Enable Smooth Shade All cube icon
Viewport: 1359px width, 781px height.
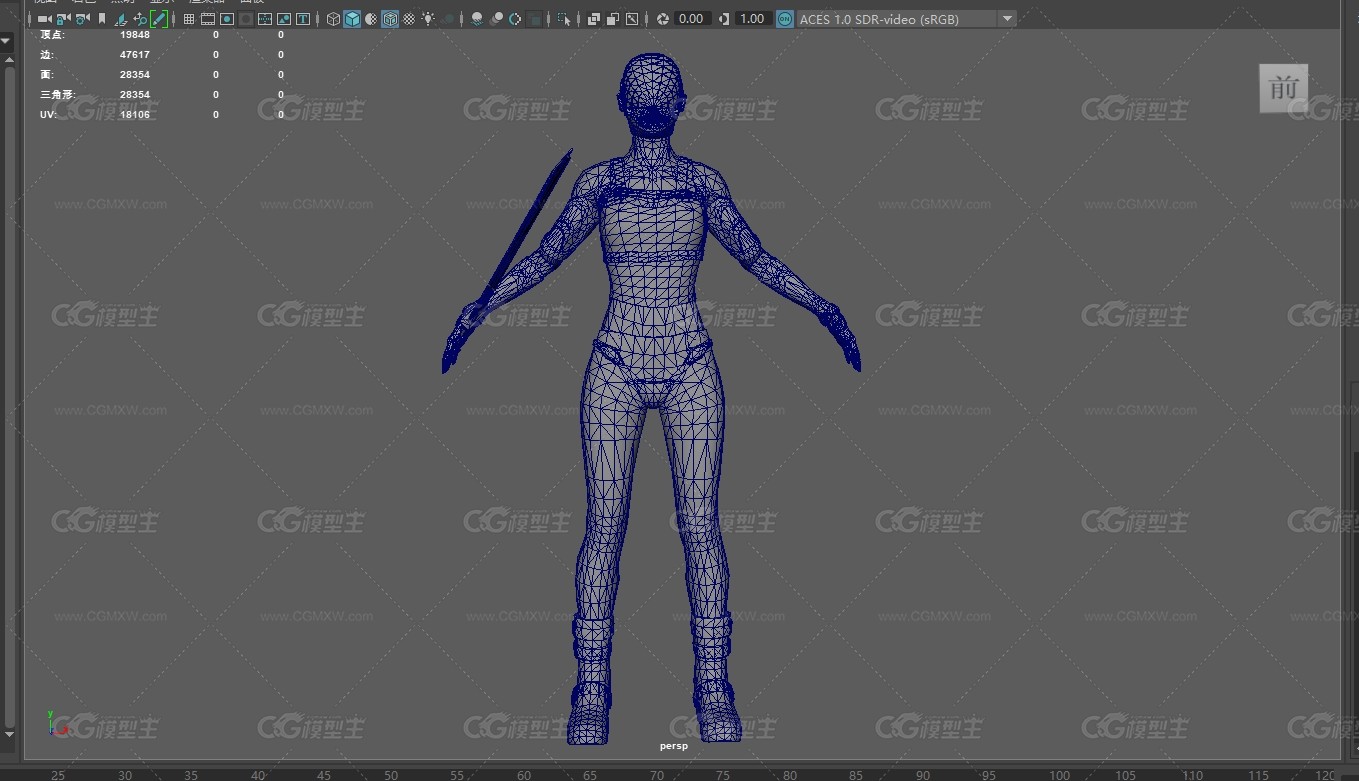tap(352, 19)
